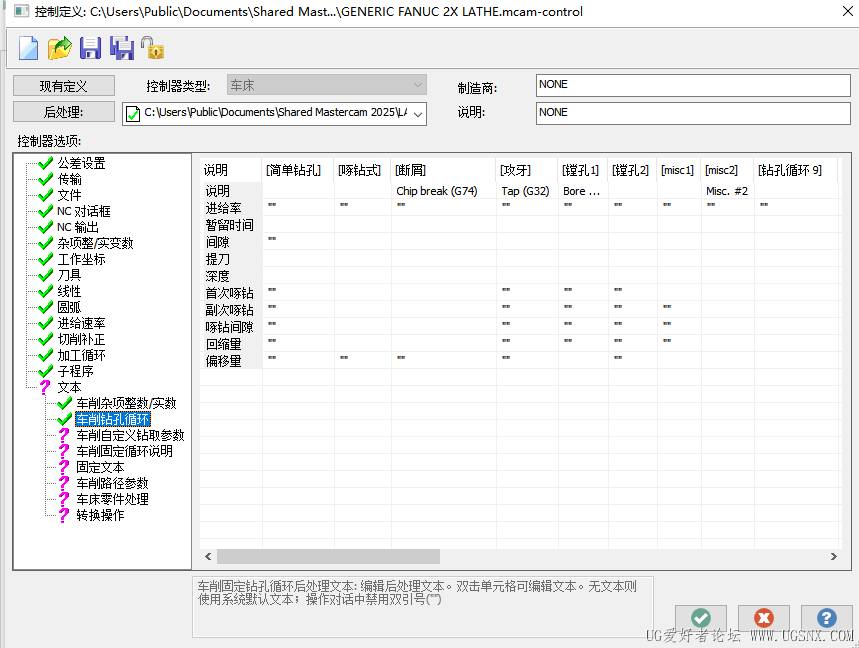Click the Misc. #2 cell
The height and width of the screenshot is (648, 859).
[727, 191]
